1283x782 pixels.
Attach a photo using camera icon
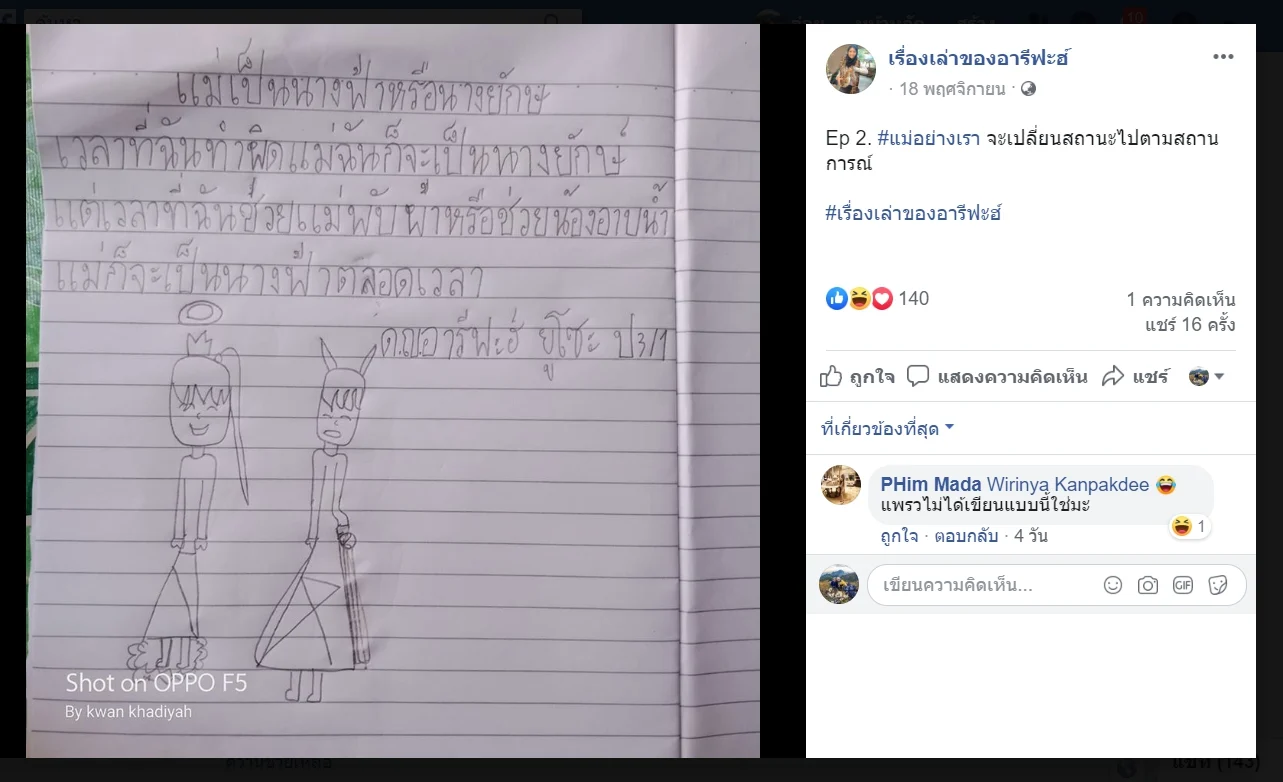pos(1148,585)
